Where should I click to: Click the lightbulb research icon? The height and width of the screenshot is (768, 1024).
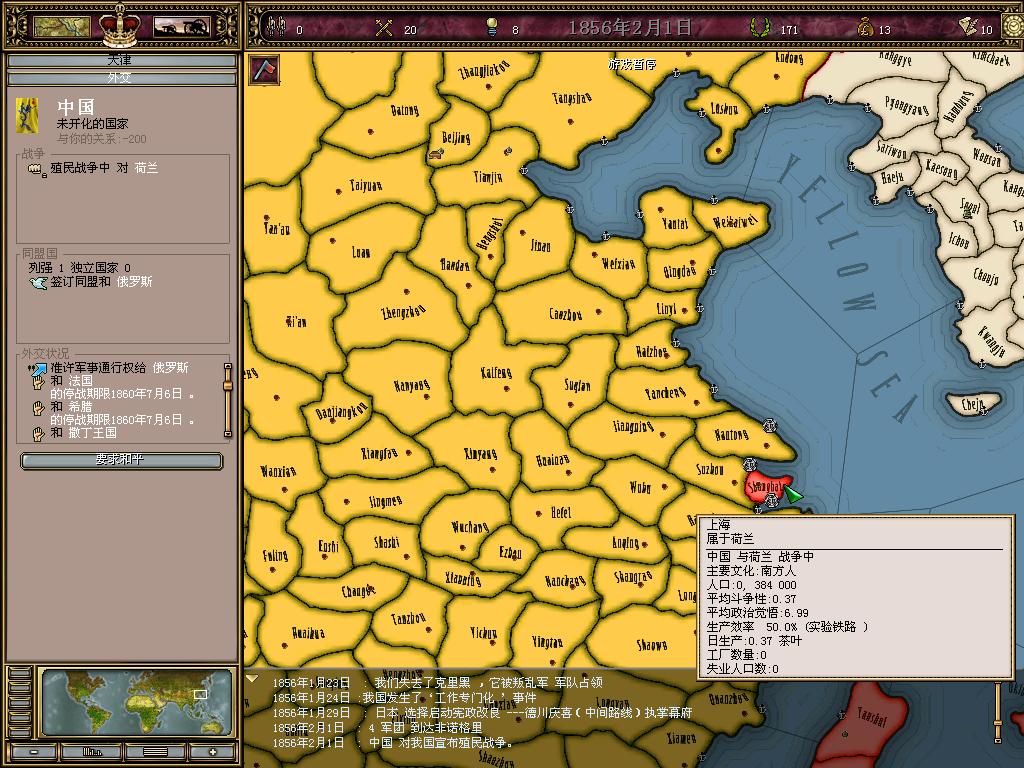(492, 27)
